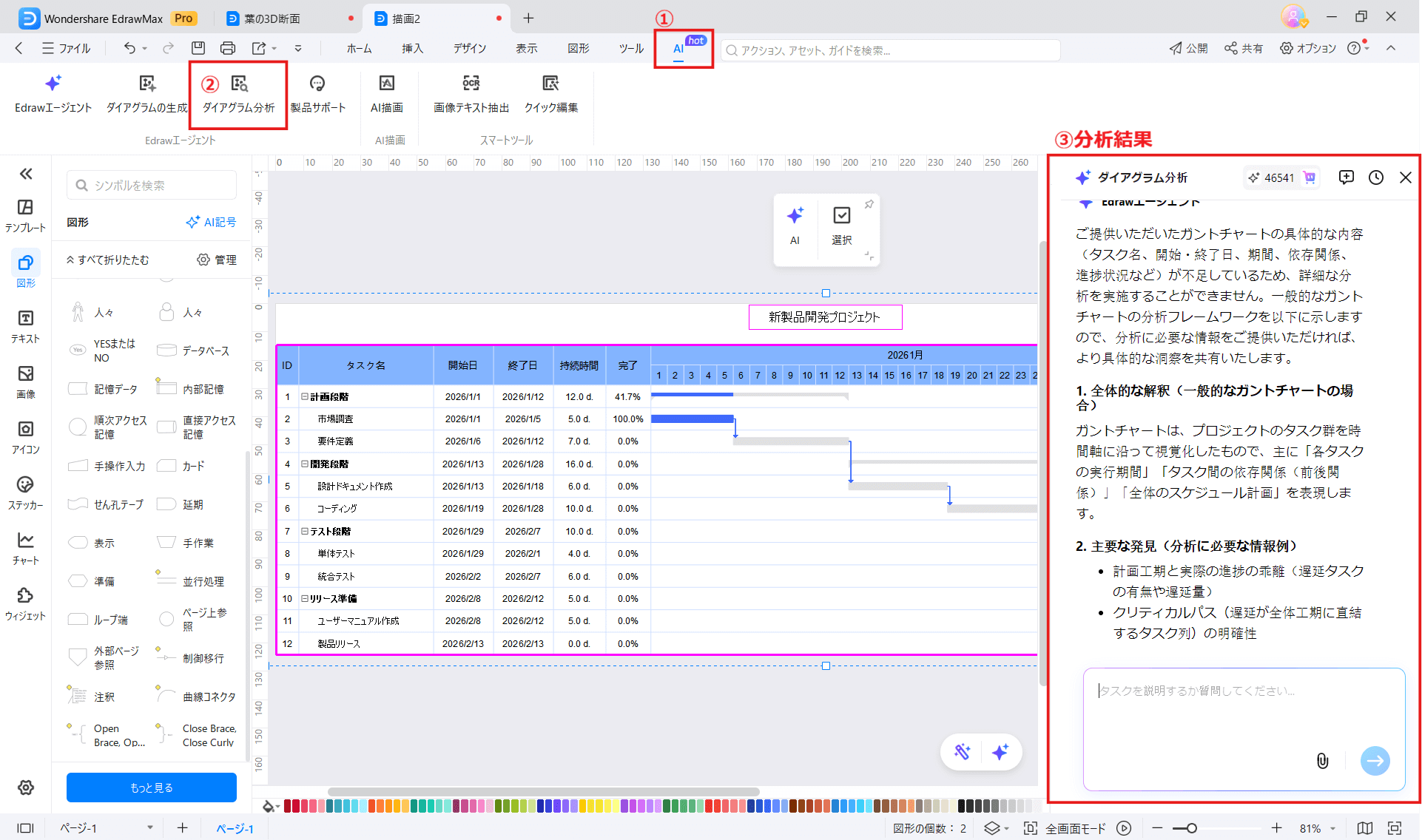This screenshot has height=840, width=1422.
Task: Open AI記号 in the shapes panel
Action: coord(211,222)
